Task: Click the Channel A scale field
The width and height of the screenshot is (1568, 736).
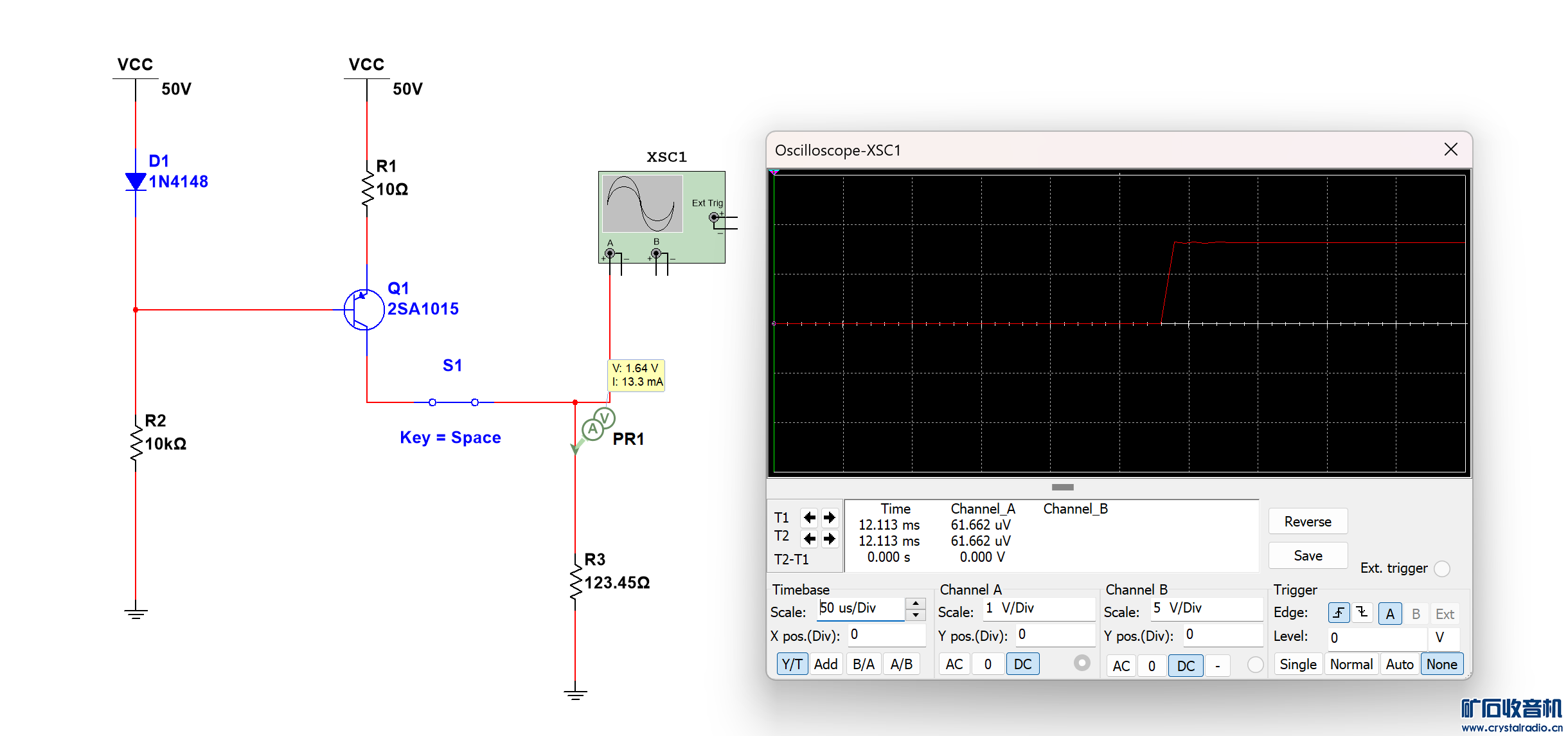Action: pos(1038,608)
